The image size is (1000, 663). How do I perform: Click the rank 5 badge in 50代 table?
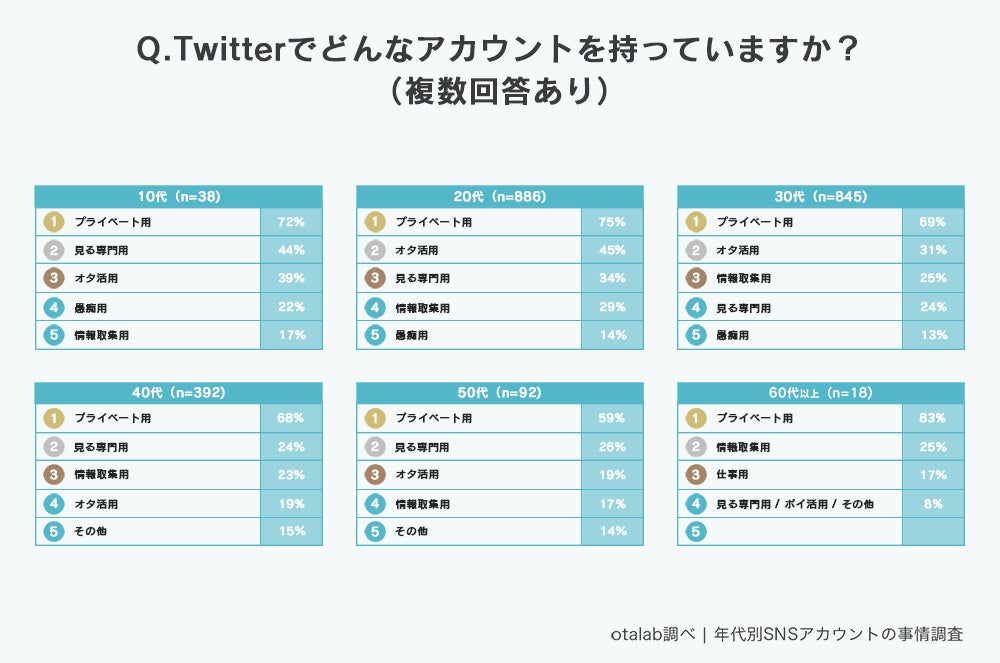[374, 532]
